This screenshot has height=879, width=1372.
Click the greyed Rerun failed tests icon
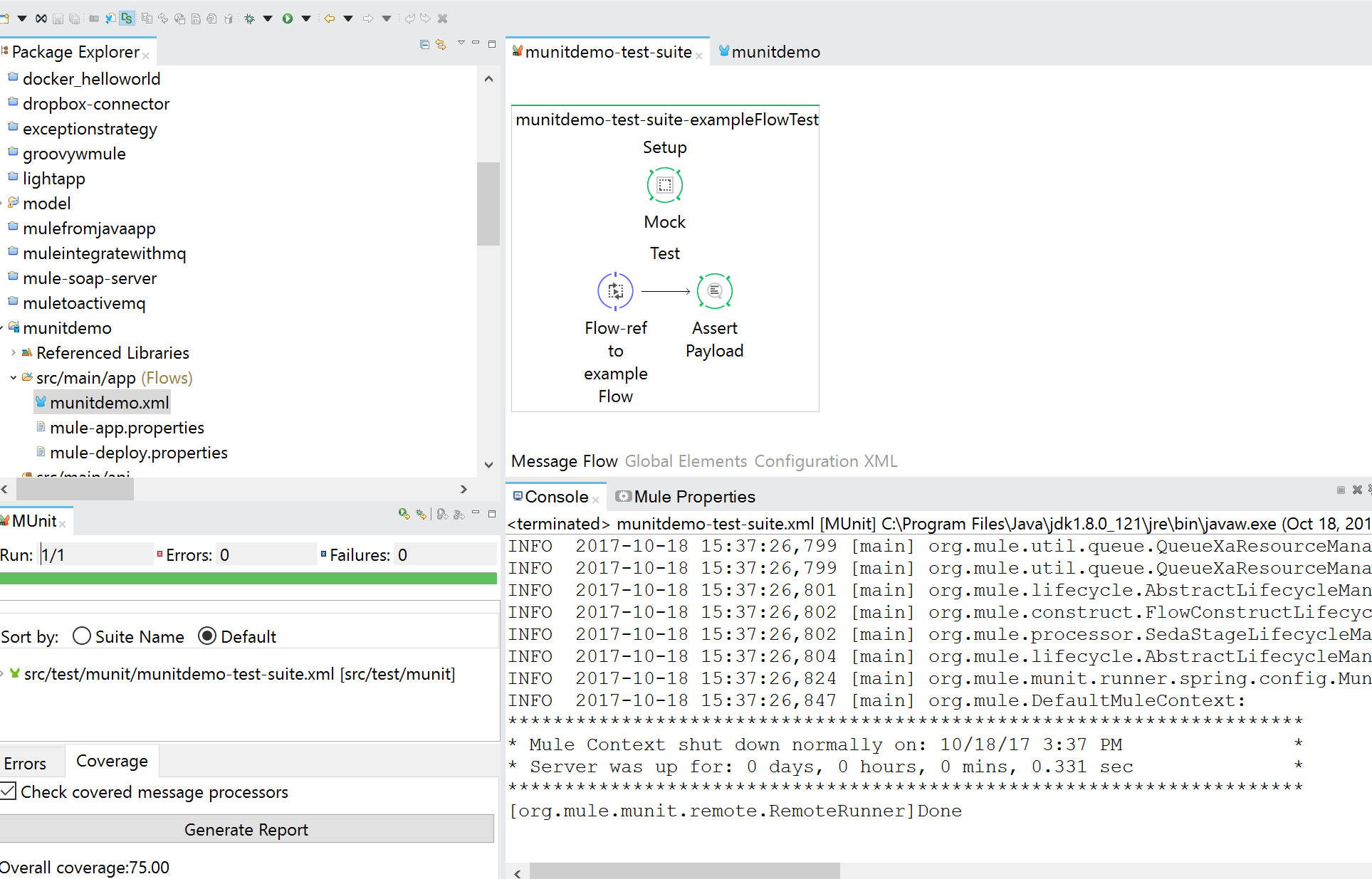pos(442,514)
